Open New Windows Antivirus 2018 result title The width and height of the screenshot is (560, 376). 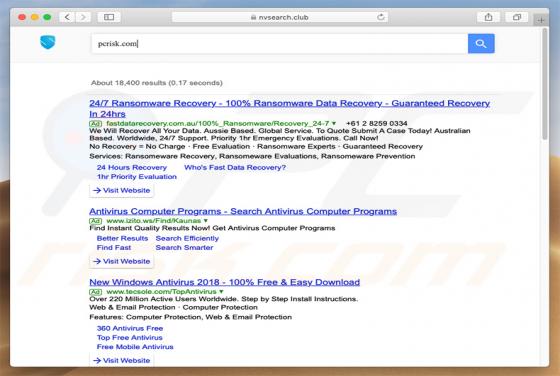click(x=224, y=282)
